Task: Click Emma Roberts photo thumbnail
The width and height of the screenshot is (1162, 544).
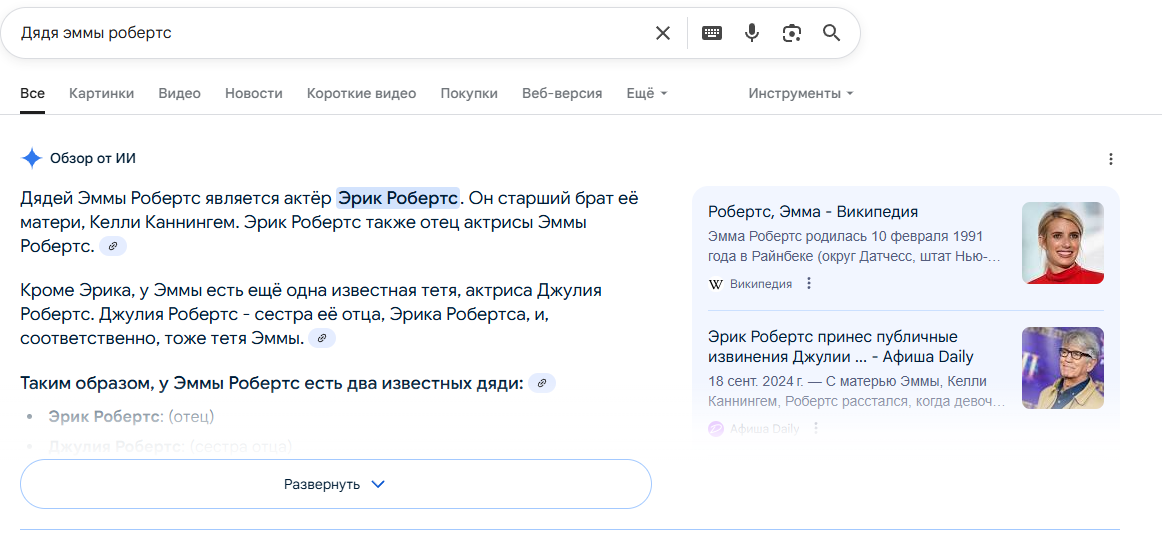Action: click(1062, 243)
